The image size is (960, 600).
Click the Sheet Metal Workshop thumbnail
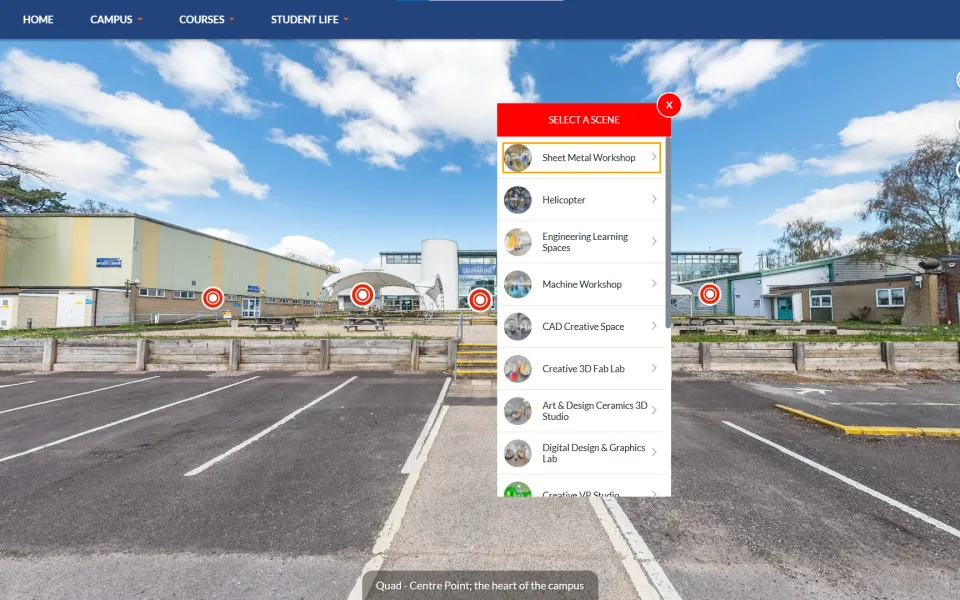[x=517, y=157]
